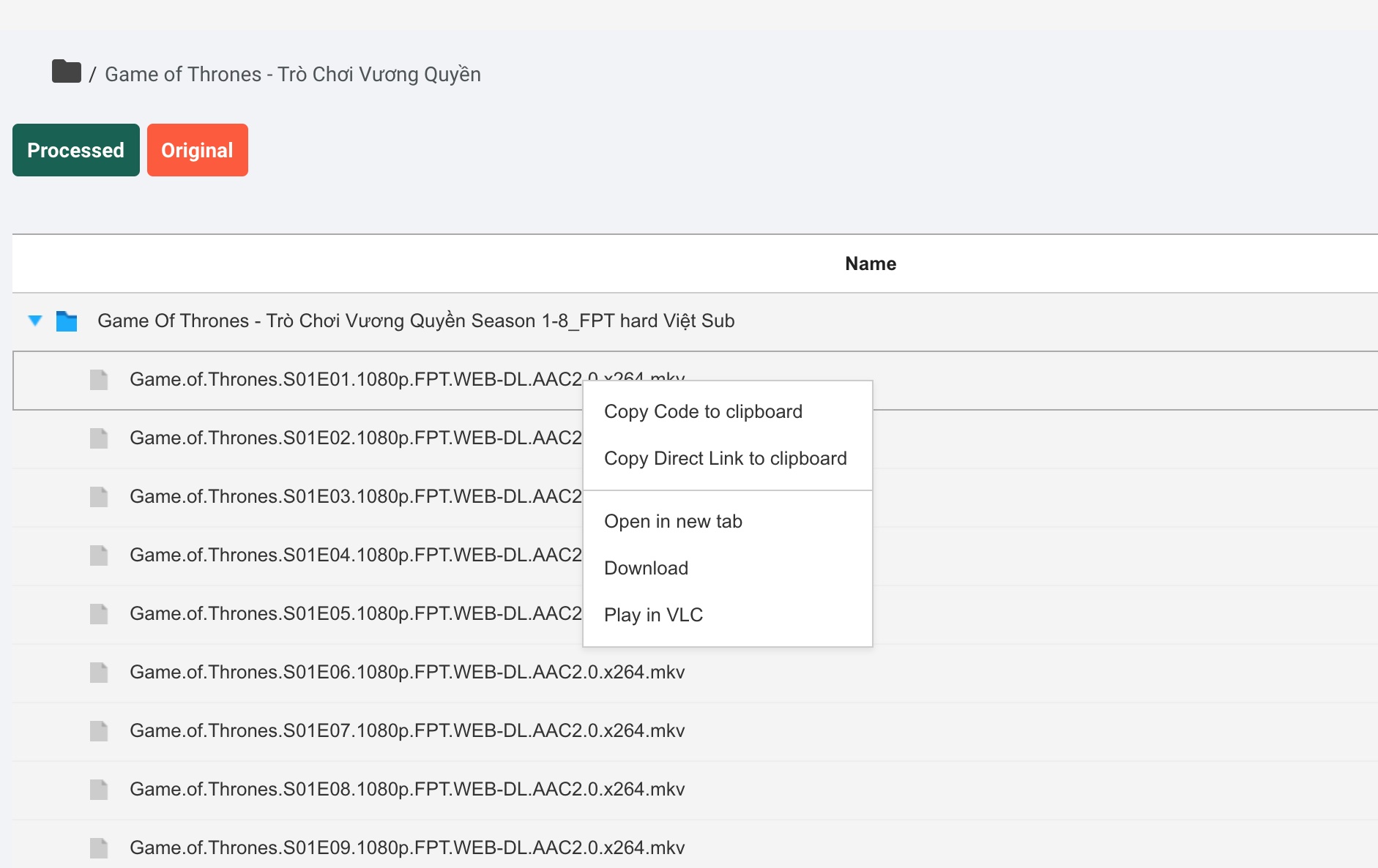Open the root folder icon in breadcrumb

[67, 72]
